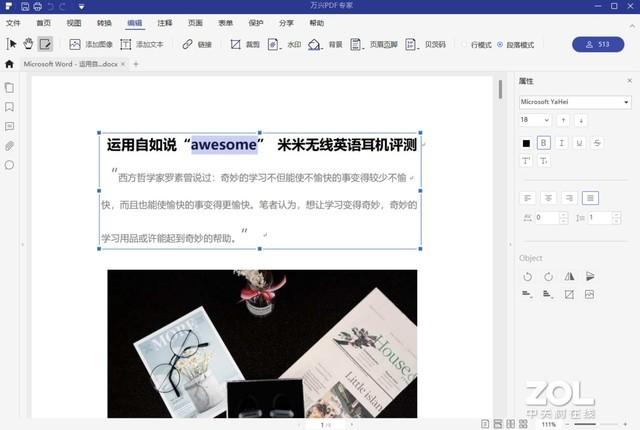Apply superscript formatting

tap(526, 161)
